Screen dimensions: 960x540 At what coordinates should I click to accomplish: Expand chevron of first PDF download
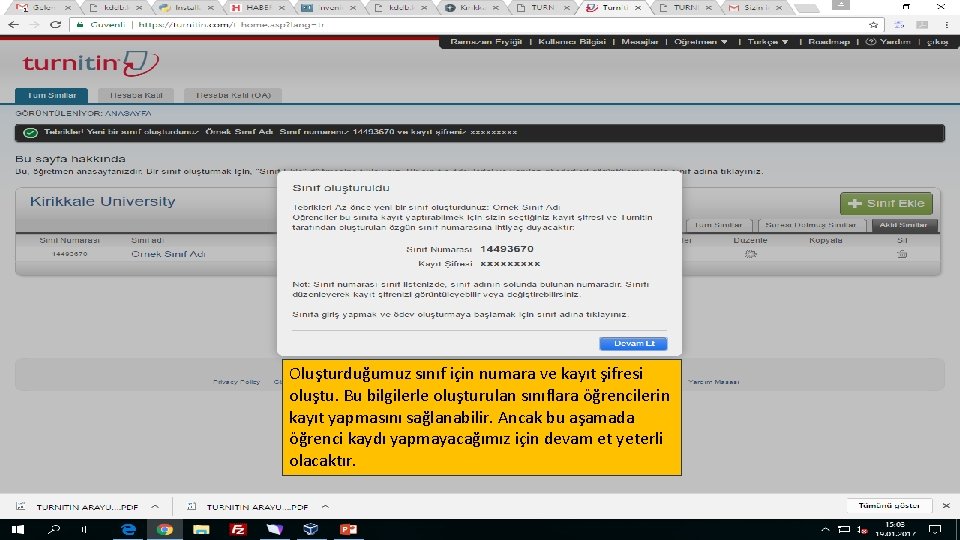[x=155, y=507]
